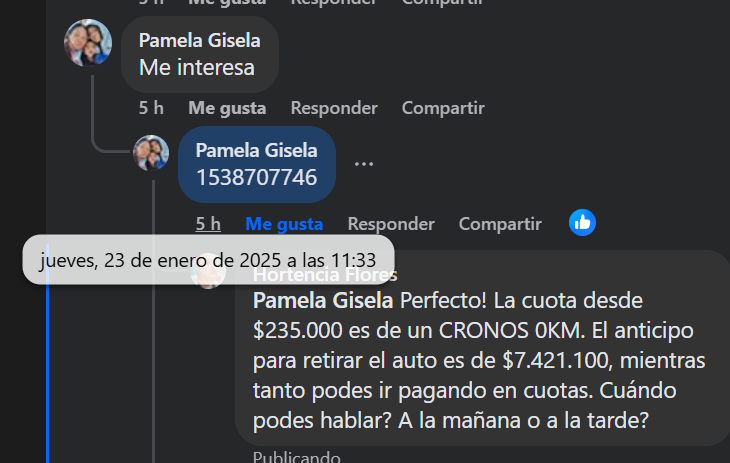Screen dimensions: 730x463
Task: Click Pamela Gisela's avatar beside "Me interesa"
Action: [x=88, y=43]
